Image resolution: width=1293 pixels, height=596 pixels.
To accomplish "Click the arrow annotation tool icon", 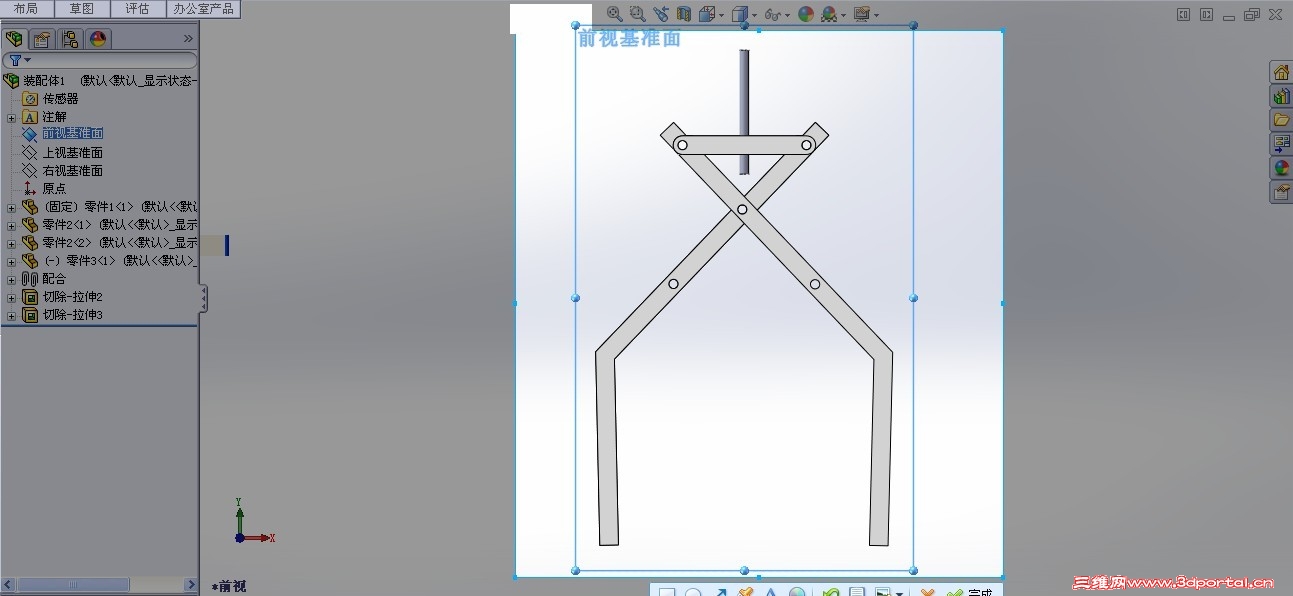I will pos(719,592).
